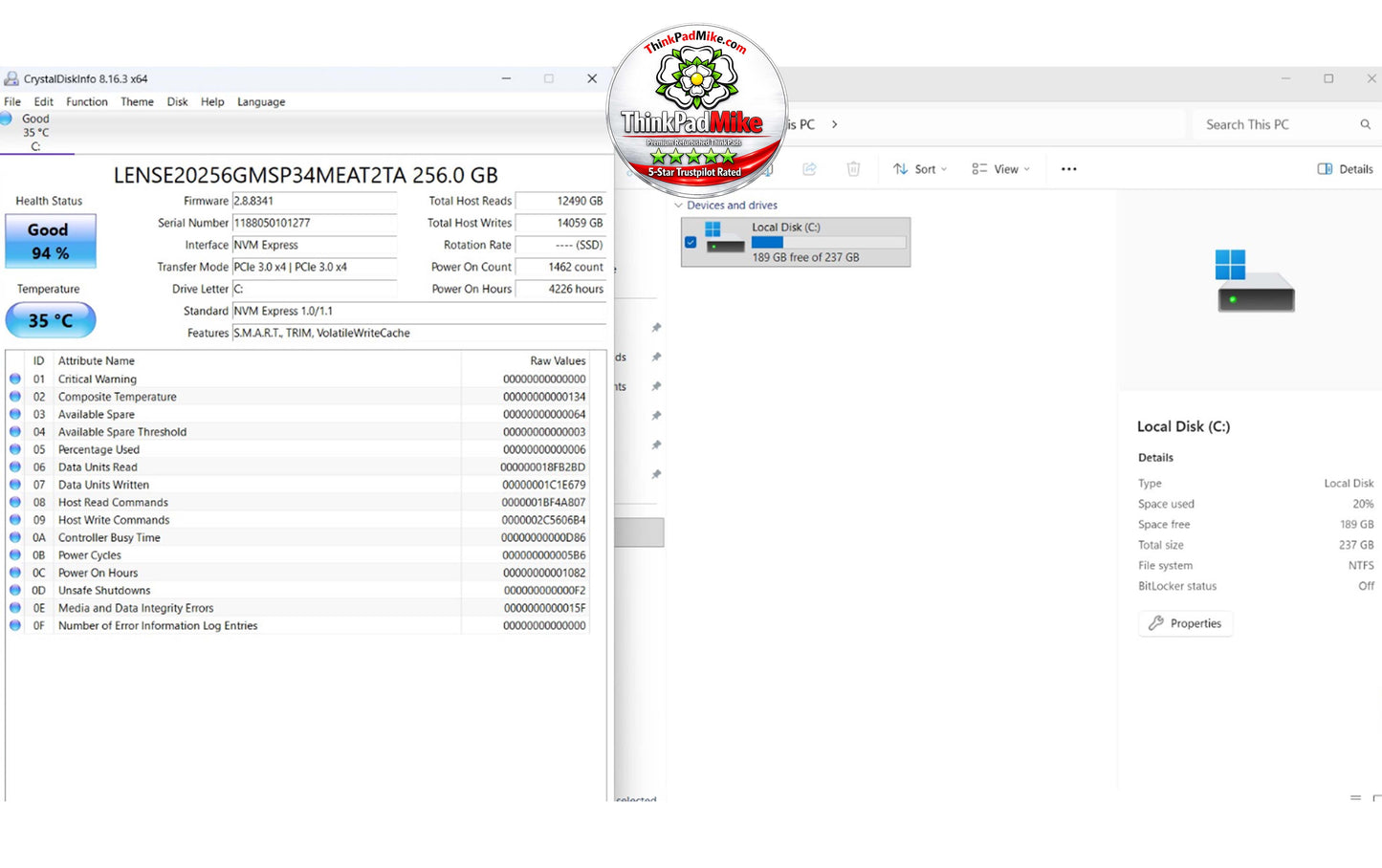Click the Properties button
The image size is (1382, 868).
(1185, 623)
